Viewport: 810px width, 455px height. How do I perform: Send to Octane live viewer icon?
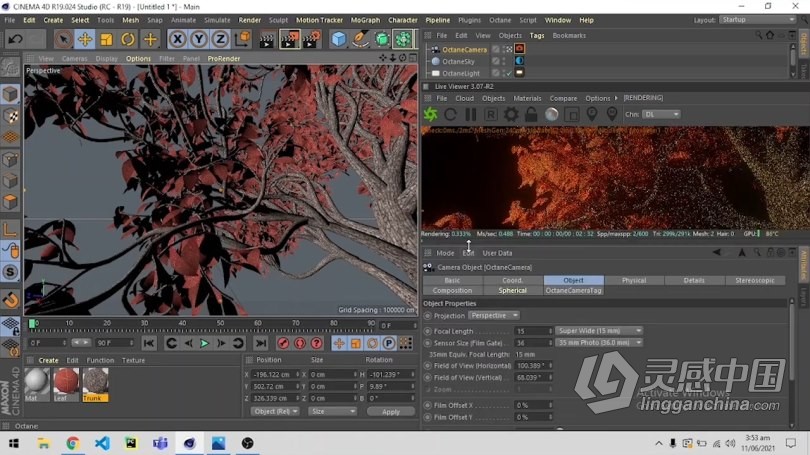coord(430,114)
